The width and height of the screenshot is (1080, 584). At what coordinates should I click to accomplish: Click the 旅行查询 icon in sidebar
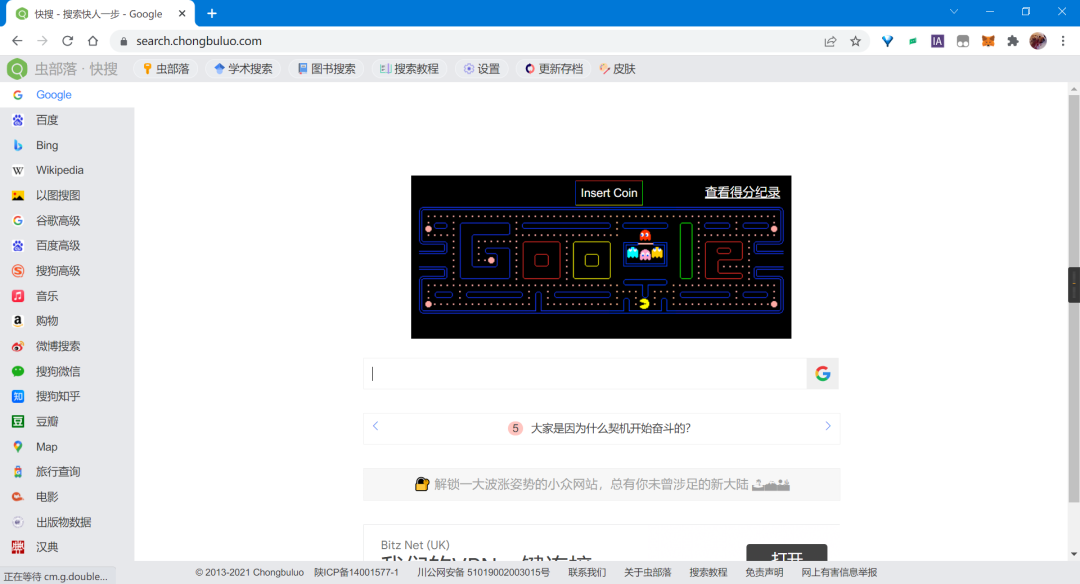18,472
